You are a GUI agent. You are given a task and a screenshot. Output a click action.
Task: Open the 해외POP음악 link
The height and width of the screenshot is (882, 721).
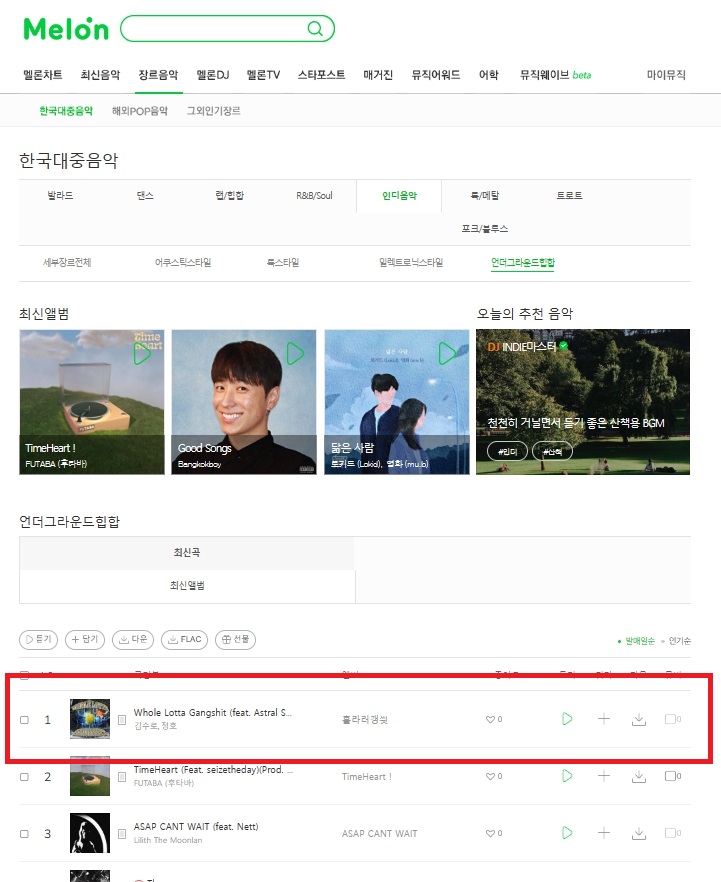[139, 111]
